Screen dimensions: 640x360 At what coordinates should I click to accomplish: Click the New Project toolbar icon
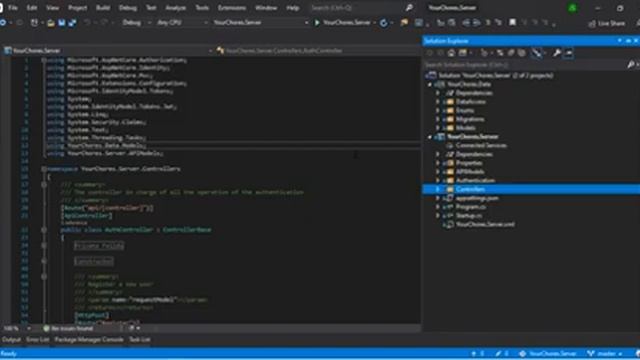(34, 23)
